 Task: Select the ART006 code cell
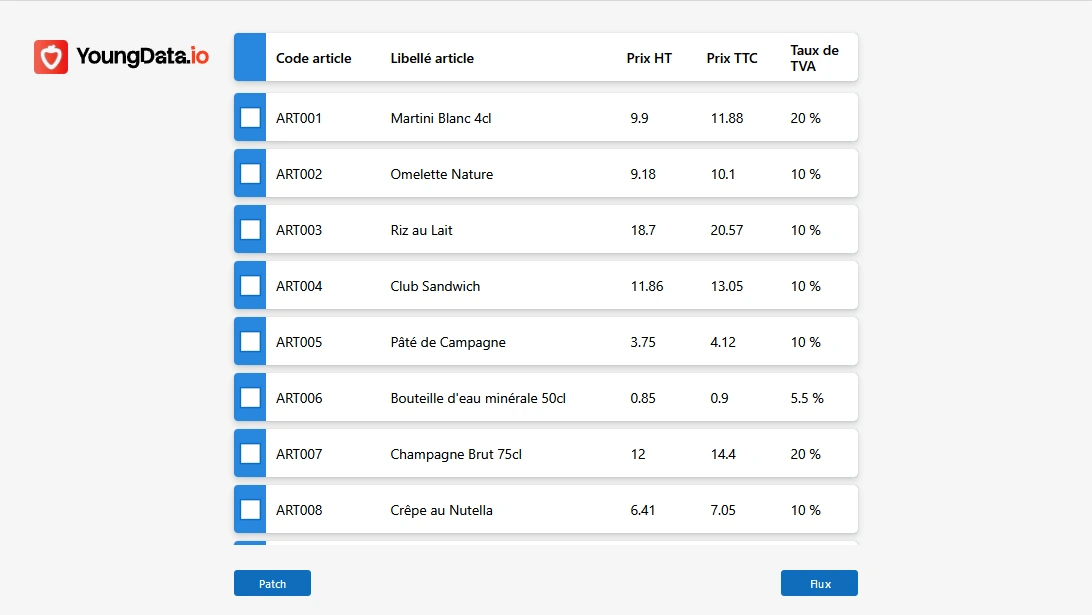(x=299, y=398)
